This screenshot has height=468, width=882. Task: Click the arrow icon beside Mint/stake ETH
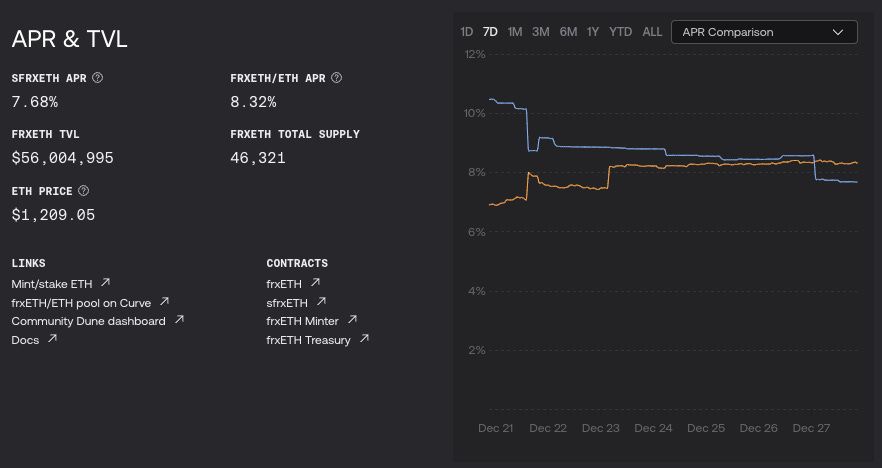click(x=106, y=283)
